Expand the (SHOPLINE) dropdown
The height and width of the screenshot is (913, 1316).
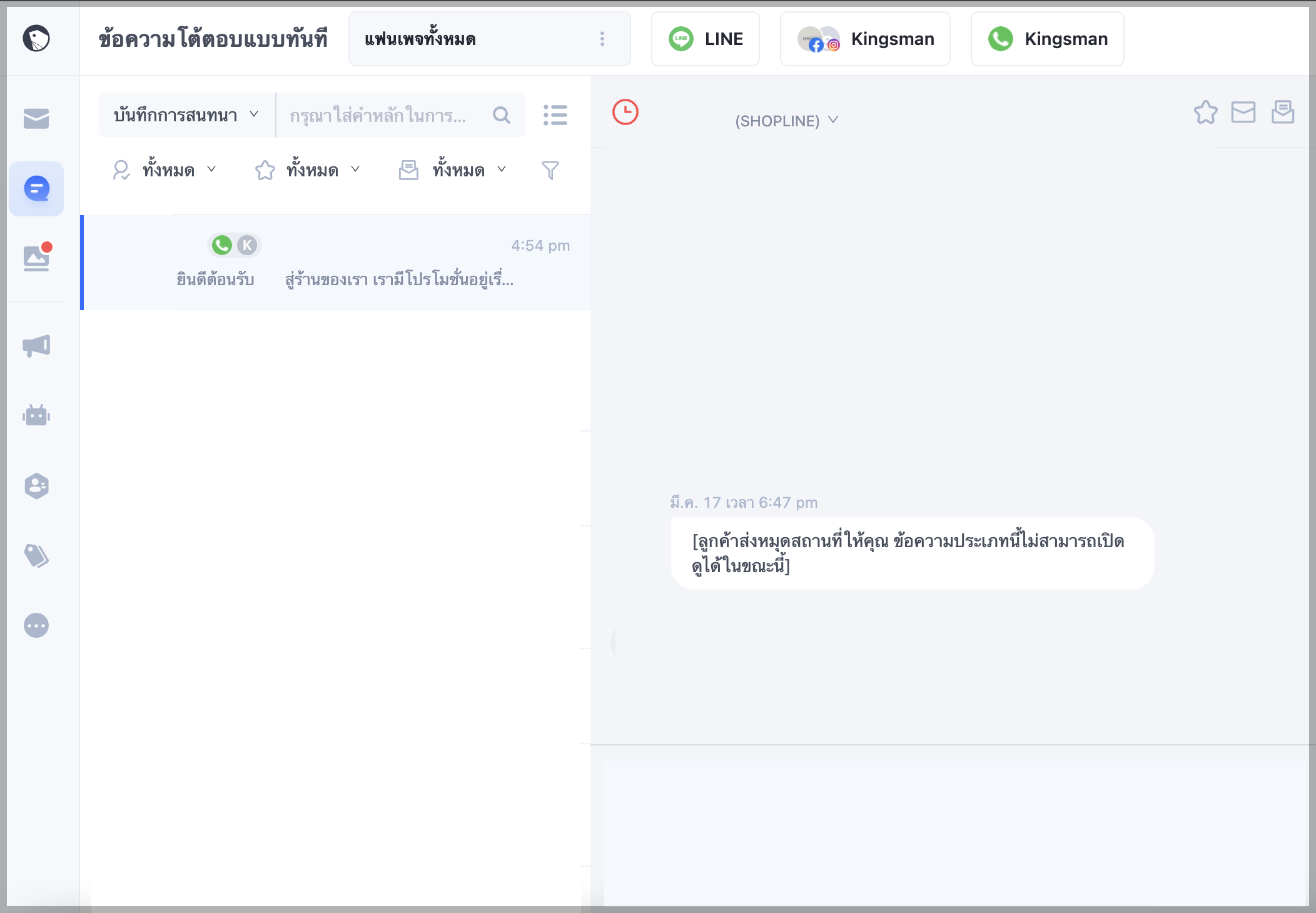786,121
